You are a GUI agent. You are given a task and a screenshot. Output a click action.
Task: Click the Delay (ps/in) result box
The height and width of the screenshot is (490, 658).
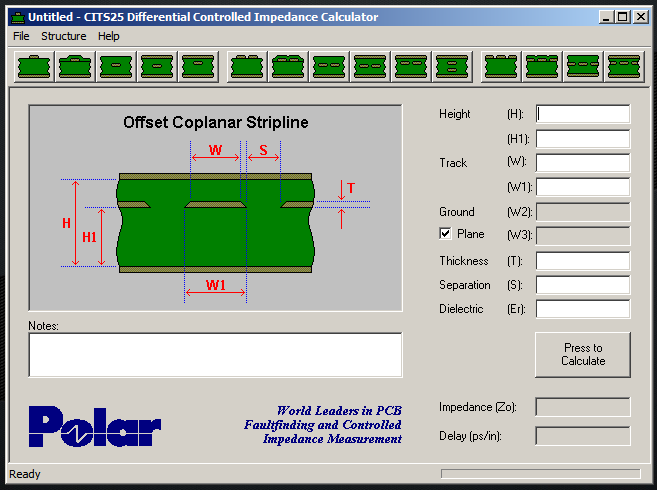583,436
